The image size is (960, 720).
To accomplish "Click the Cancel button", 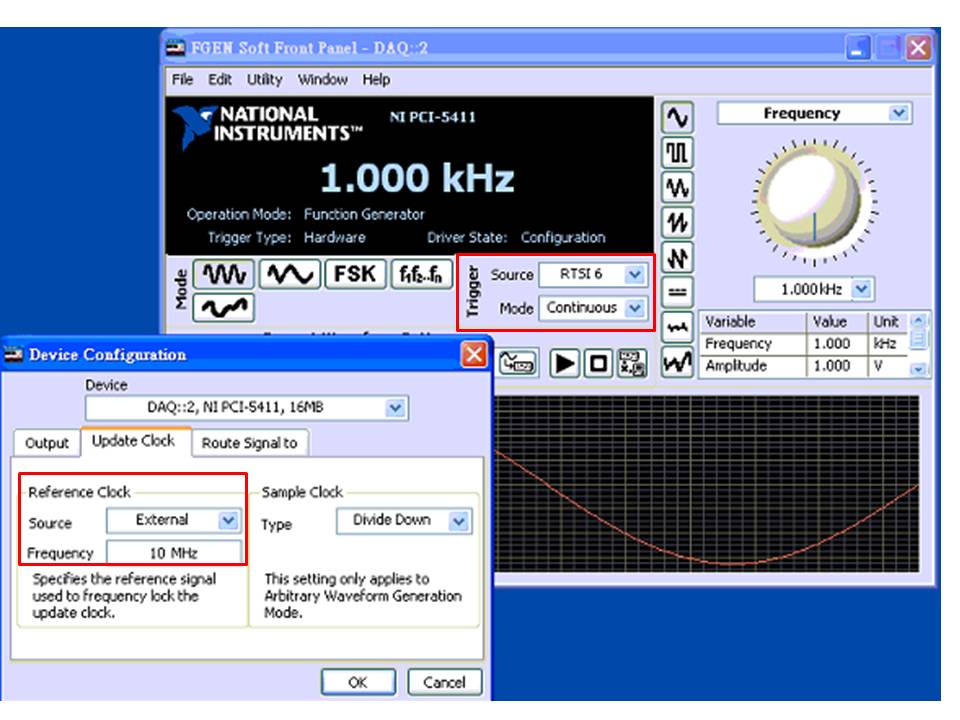I will click(444, 682).
